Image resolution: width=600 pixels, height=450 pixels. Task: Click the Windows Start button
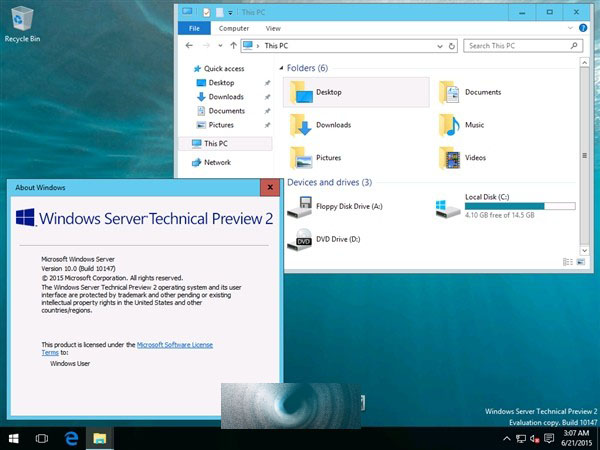[x=14, y=438]
